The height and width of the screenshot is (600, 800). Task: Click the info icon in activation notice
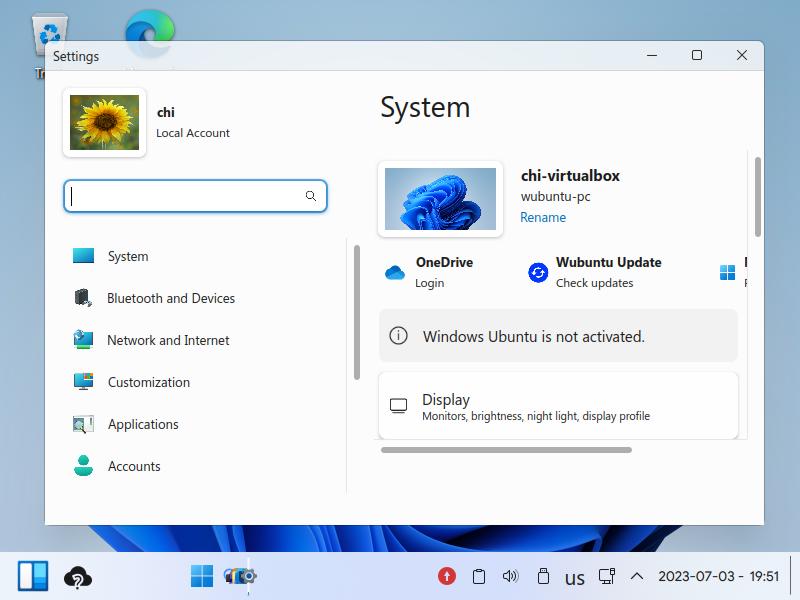pyautogui.click(x=398, y=336)
